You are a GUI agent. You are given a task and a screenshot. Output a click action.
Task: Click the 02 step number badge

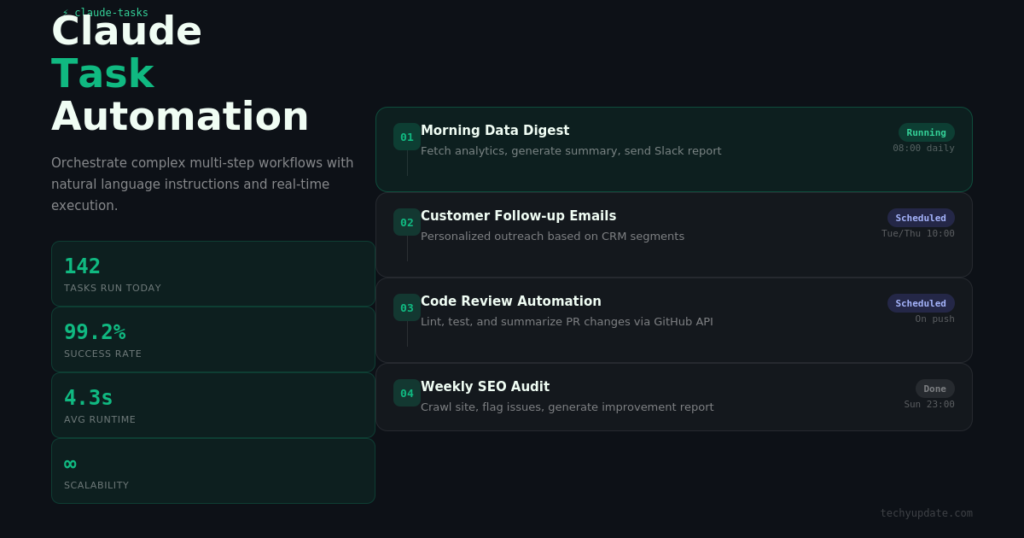[x=407, y=223]
